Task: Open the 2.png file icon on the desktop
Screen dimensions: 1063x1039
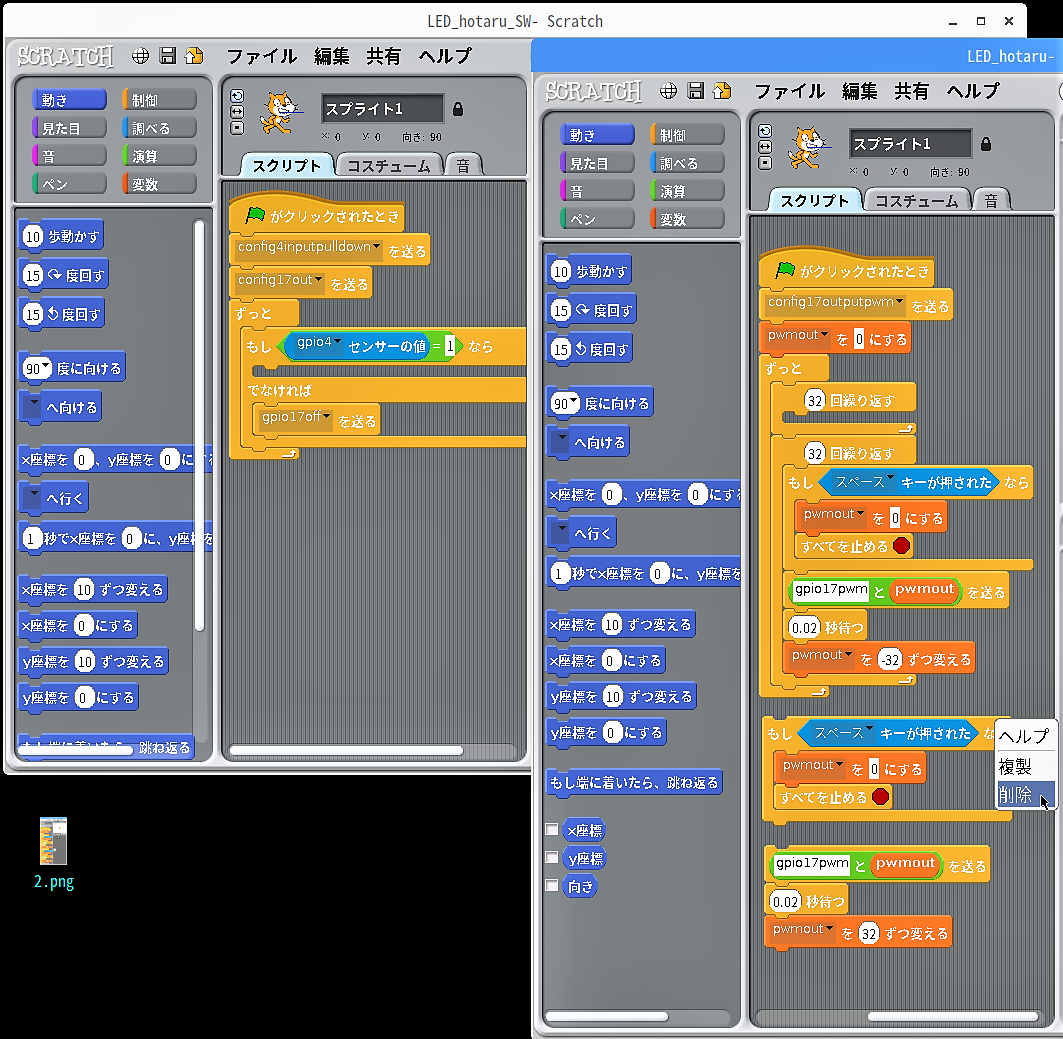Action: coord(54,841)
